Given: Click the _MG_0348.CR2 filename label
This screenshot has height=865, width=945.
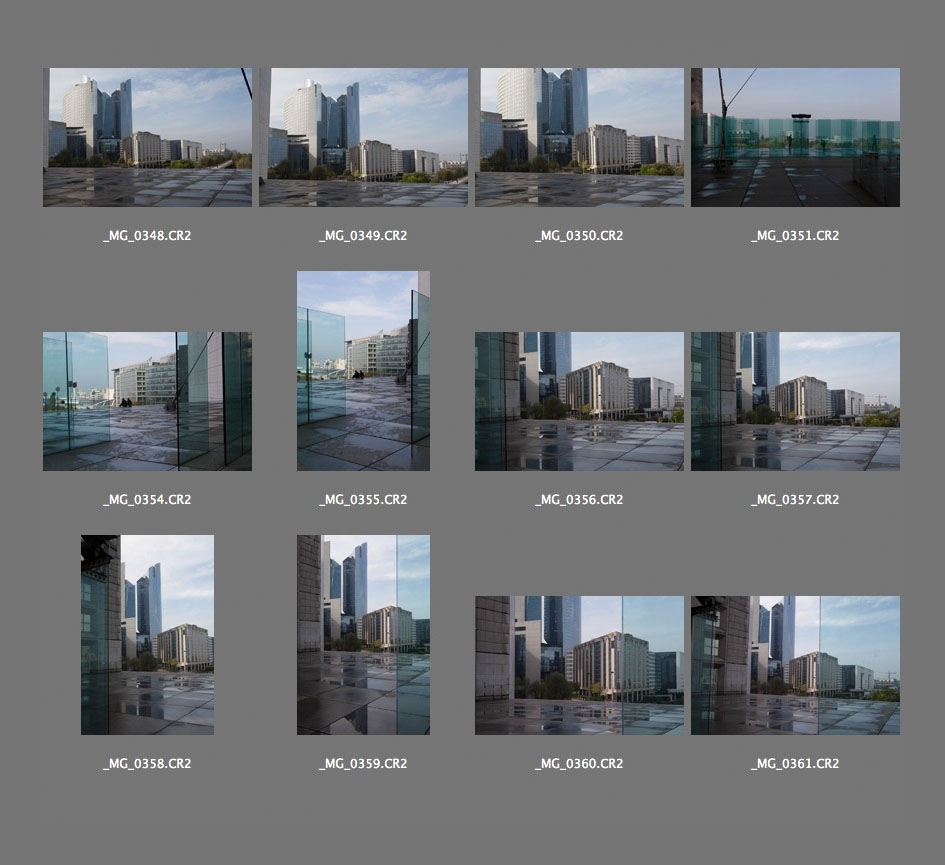Looking at the screenshot, I should pos(147,236).
